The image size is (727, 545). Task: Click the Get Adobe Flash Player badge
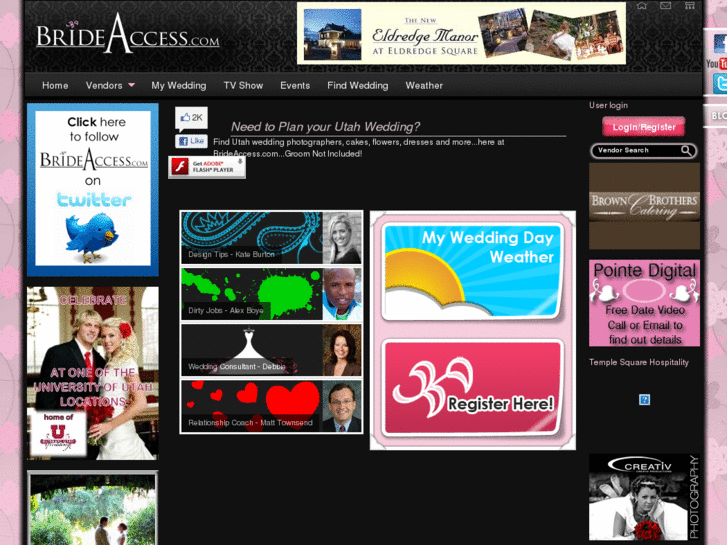(207, 167)
